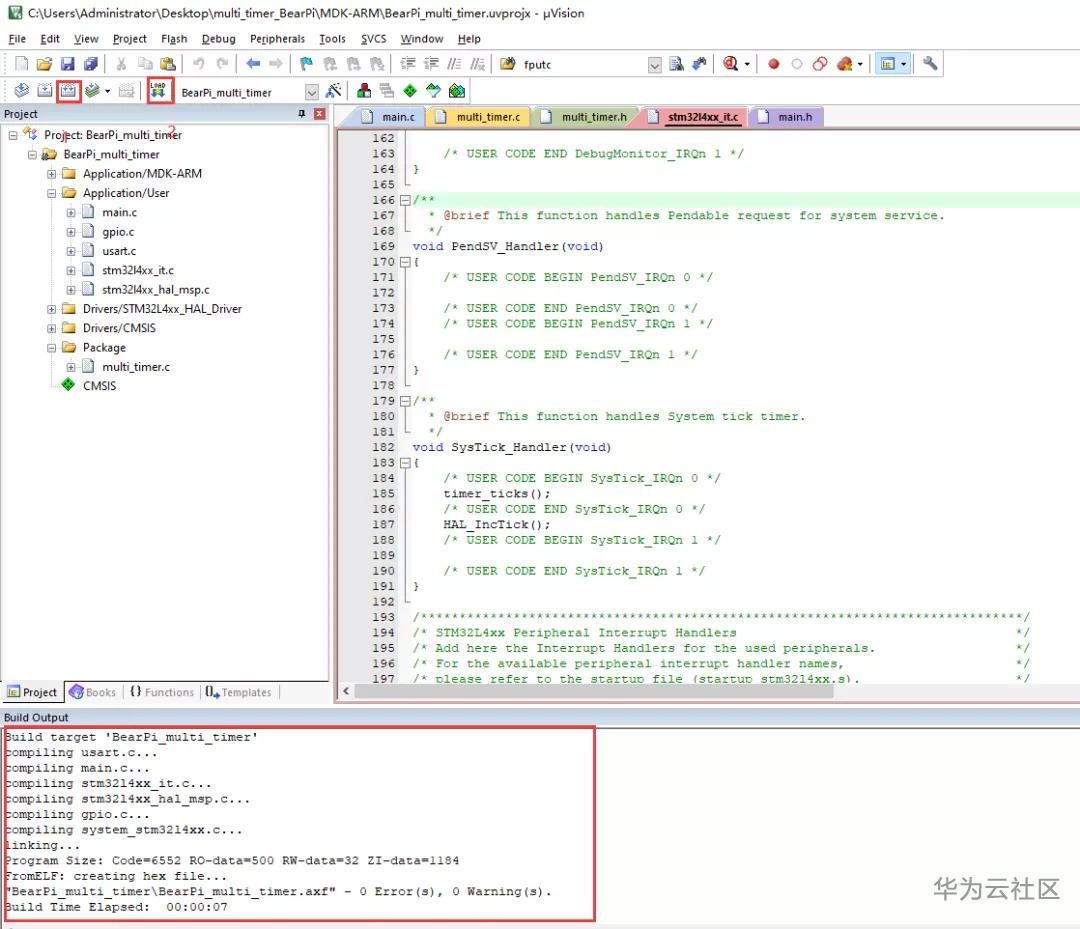Expand main.c includes in tree

[x=71, y=213]
